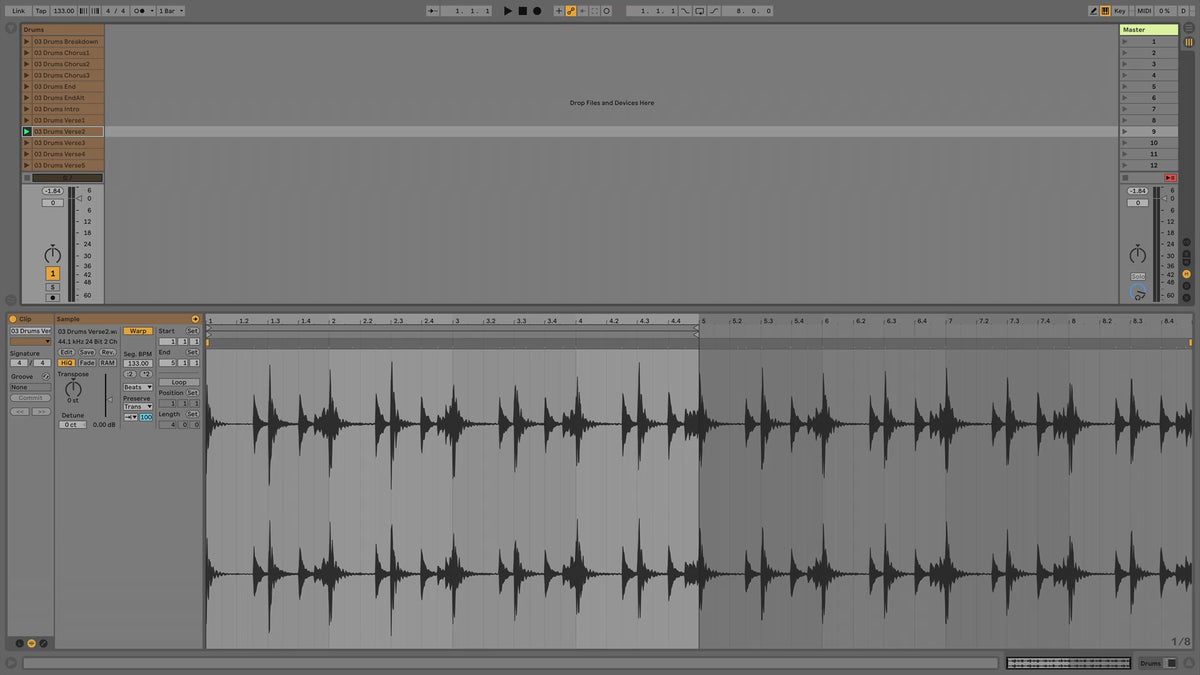The height and width of the screenshot is (675, 1200).
Task: Enable the clip Loop switch
Action: [179, 382]
